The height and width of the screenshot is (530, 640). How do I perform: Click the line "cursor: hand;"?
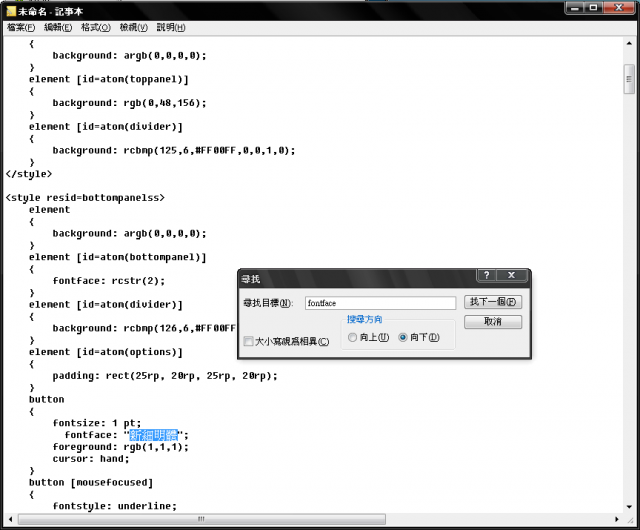91,459
